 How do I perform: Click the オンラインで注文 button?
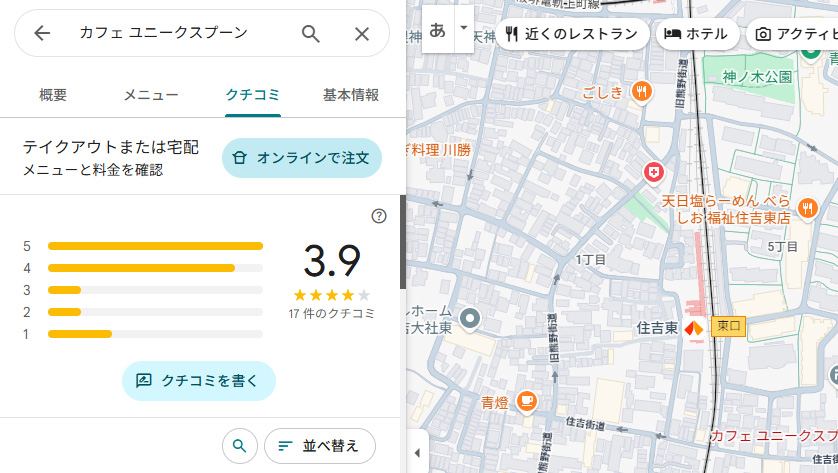(302, 158)
